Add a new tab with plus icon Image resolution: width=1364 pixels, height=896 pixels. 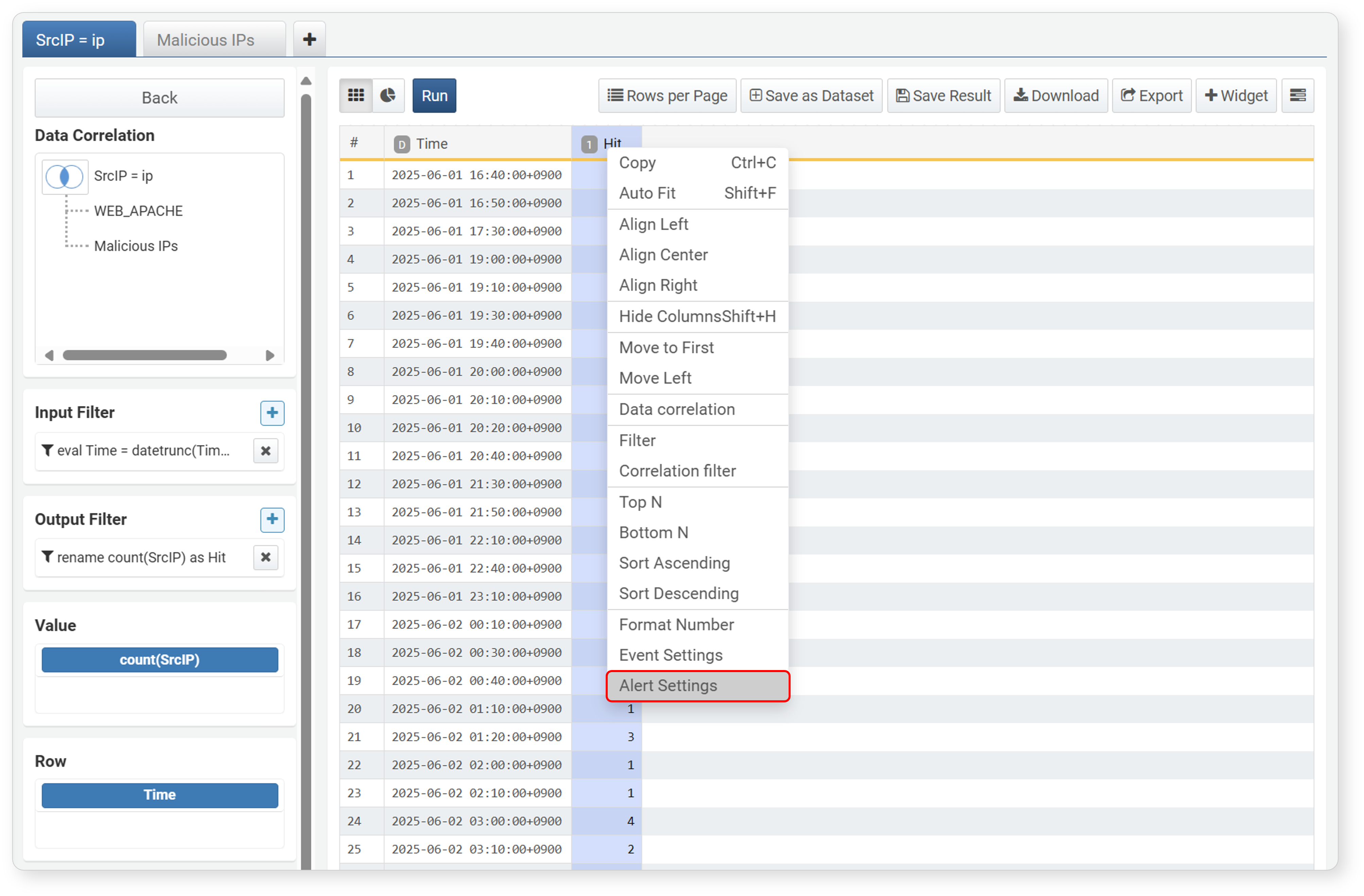(310, 39)
